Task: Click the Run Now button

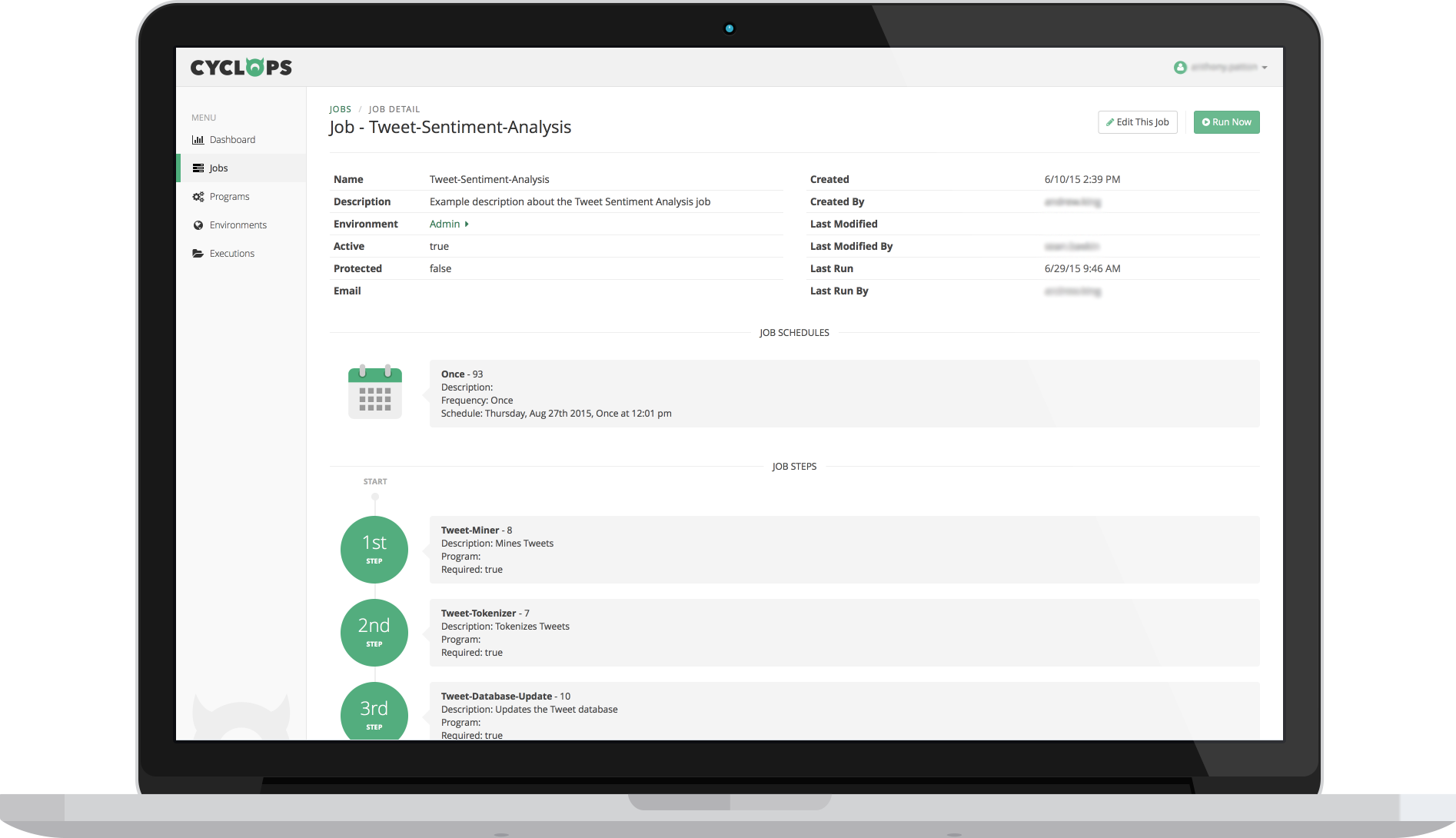Action: [1226, 121]
